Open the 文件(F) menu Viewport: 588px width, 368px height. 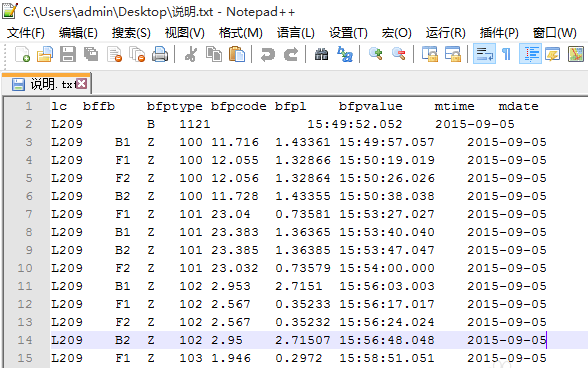coord(26,33)
